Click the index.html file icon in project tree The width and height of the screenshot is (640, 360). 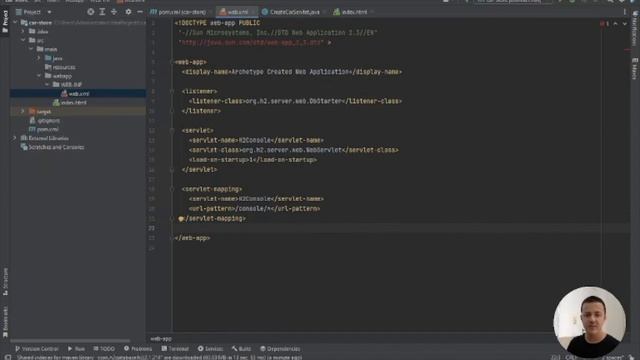56,103
